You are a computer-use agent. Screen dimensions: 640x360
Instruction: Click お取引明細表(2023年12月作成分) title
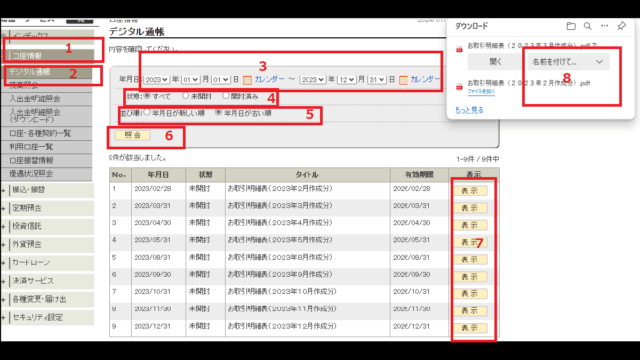[282, 326]
